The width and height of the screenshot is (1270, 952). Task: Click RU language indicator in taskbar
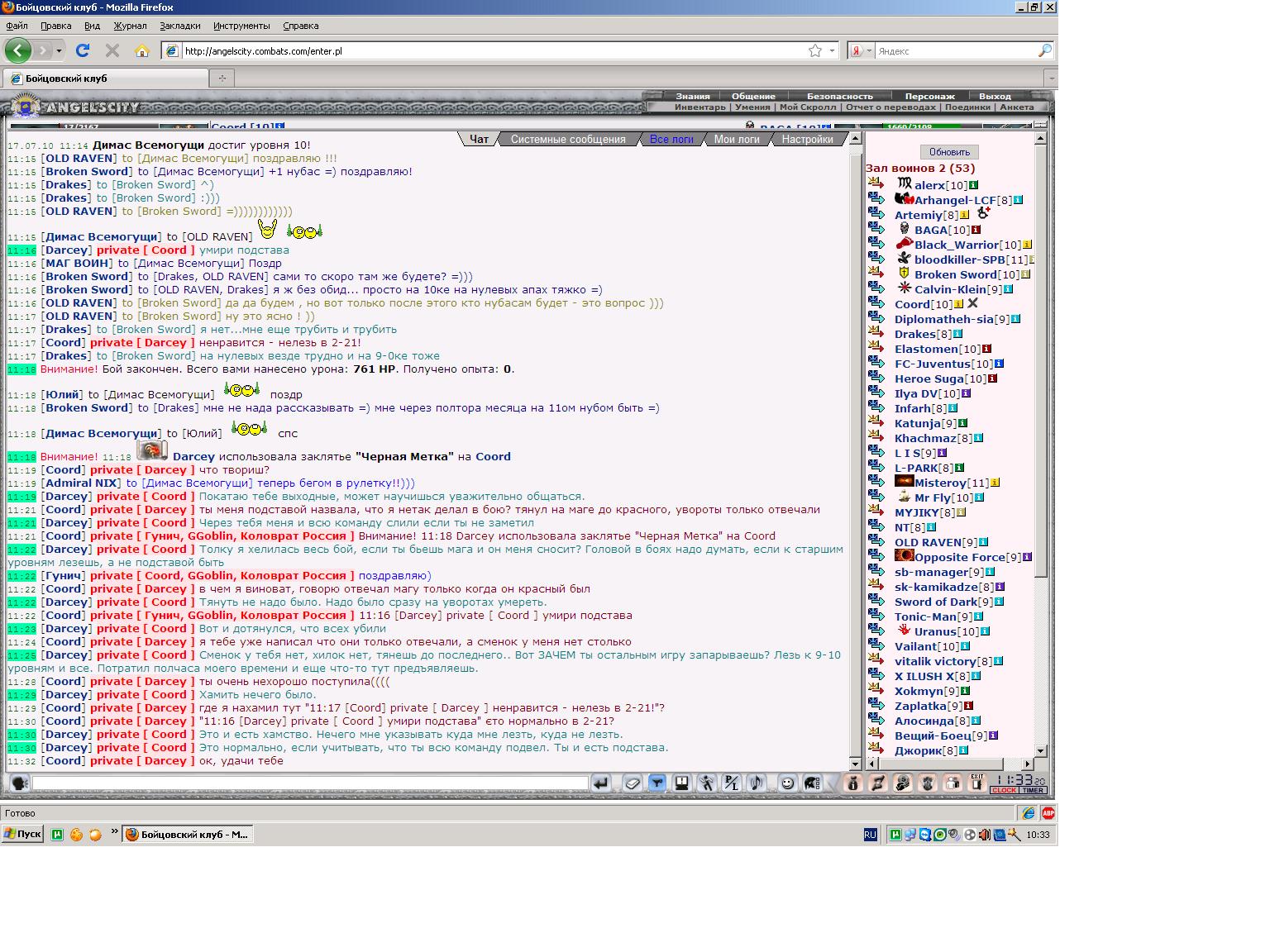click(870, 835)
